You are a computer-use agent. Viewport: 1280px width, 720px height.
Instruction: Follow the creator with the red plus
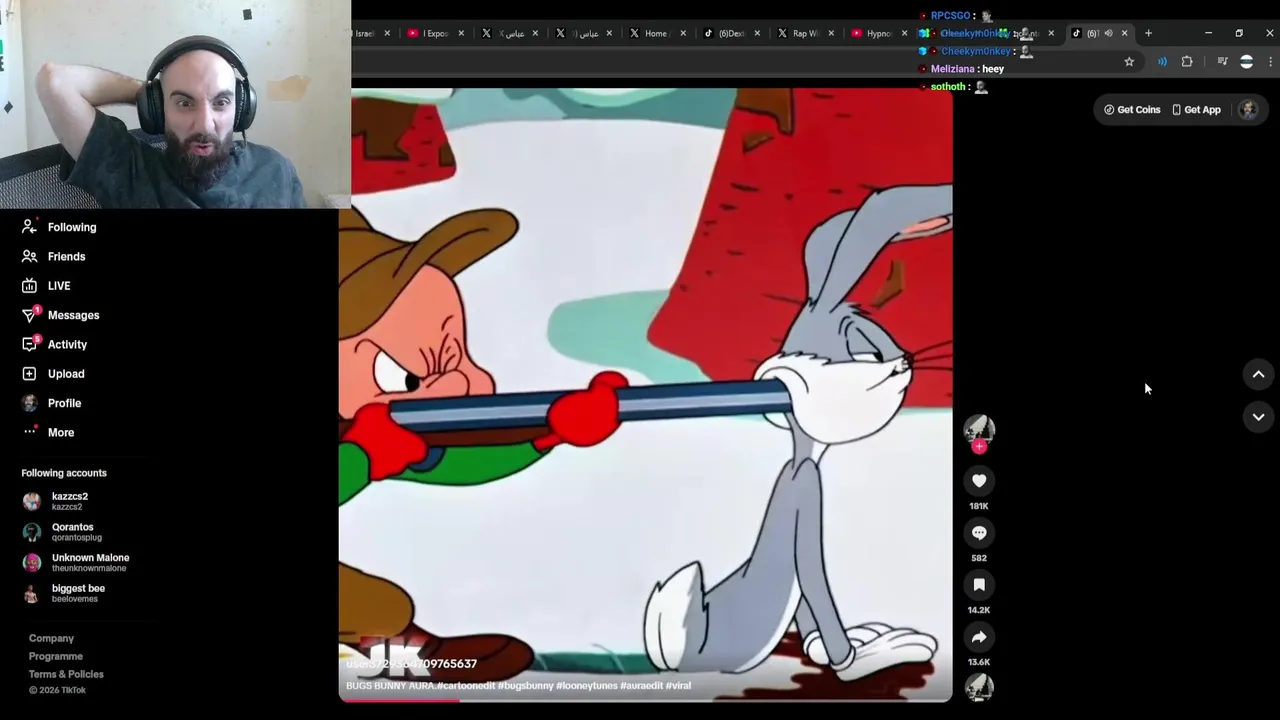click(979, 447)
